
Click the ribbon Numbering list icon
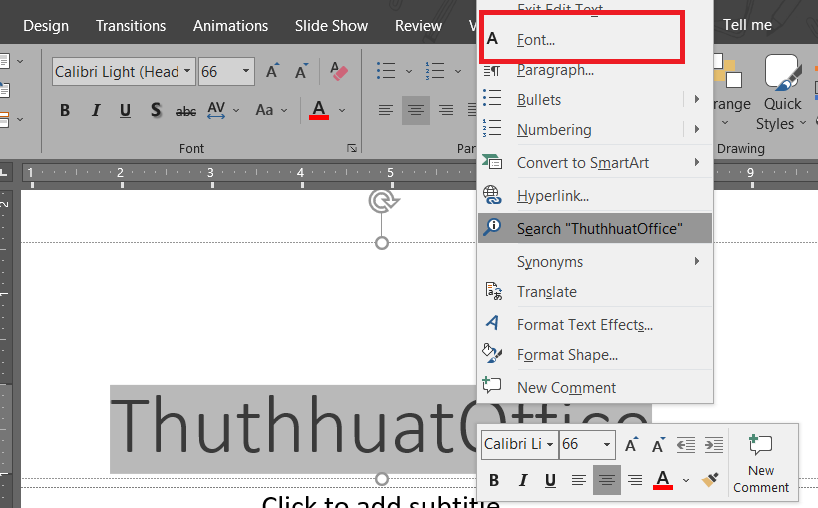click(435, 70)
